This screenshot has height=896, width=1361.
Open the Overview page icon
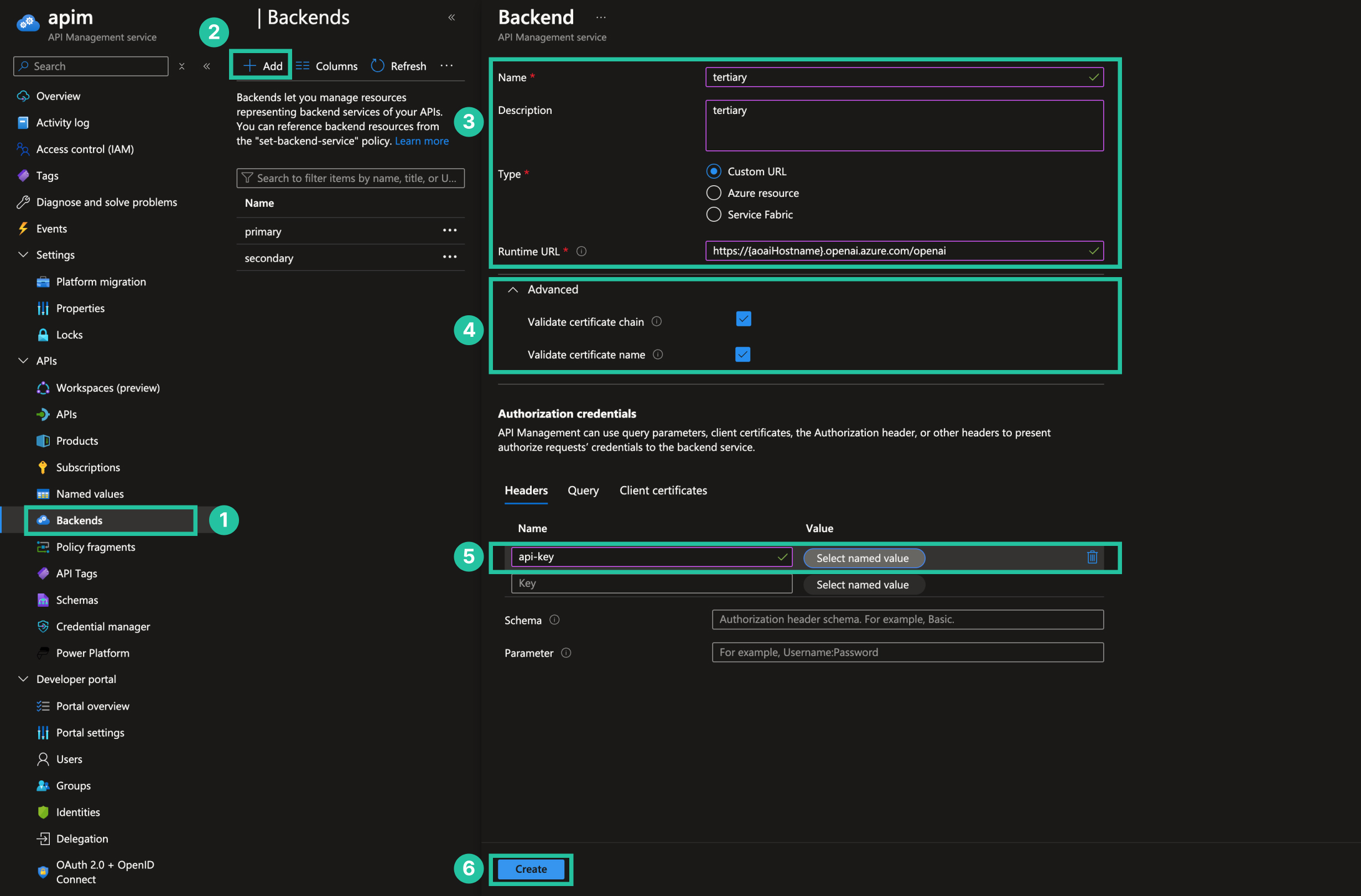click(x=23, y=96)
